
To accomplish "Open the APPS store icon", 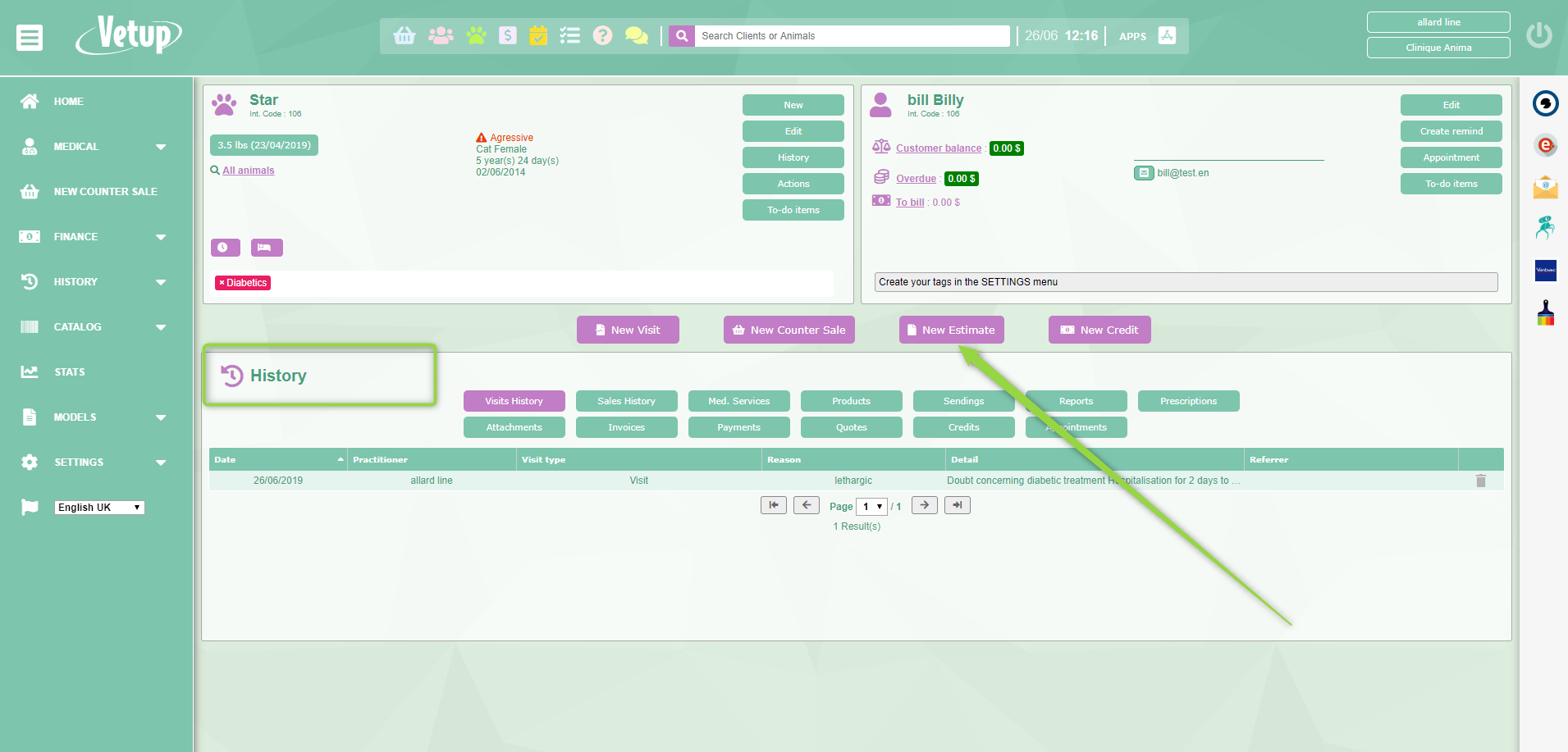I will 1167,35.
